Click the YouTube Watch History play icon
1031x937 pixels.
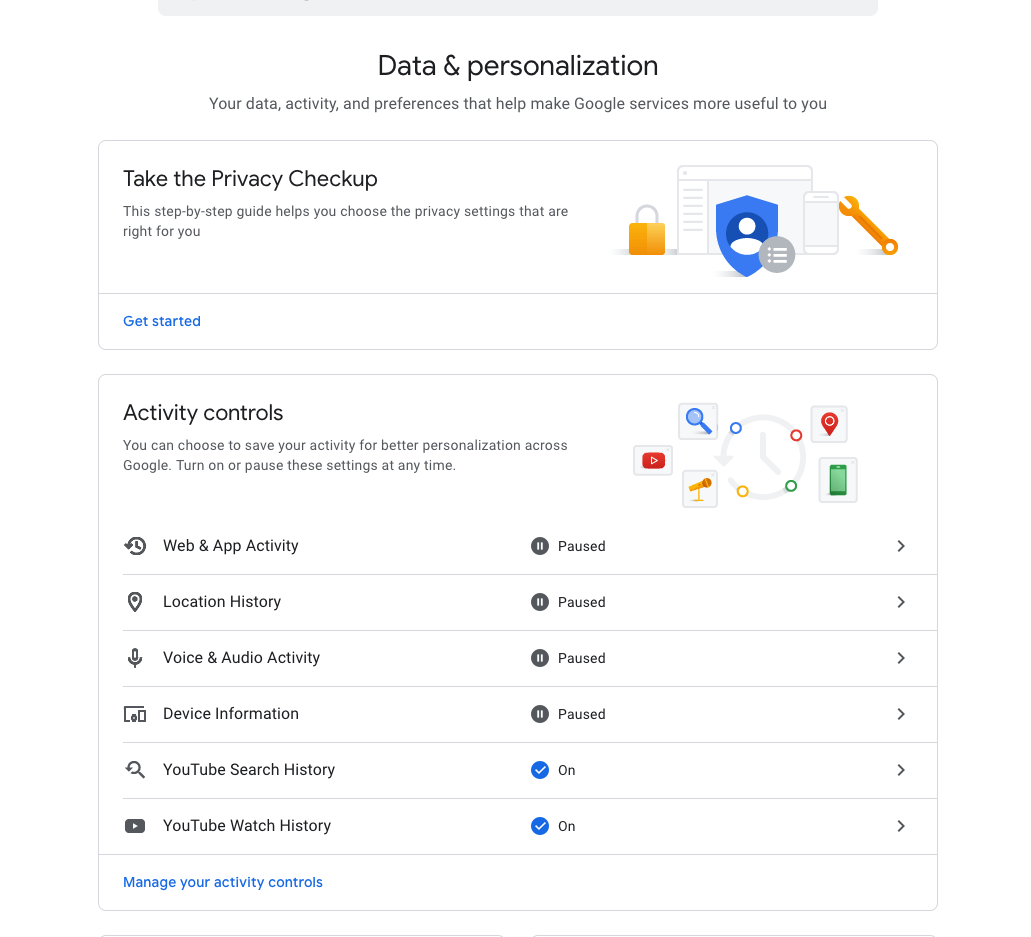pos(135,826)
